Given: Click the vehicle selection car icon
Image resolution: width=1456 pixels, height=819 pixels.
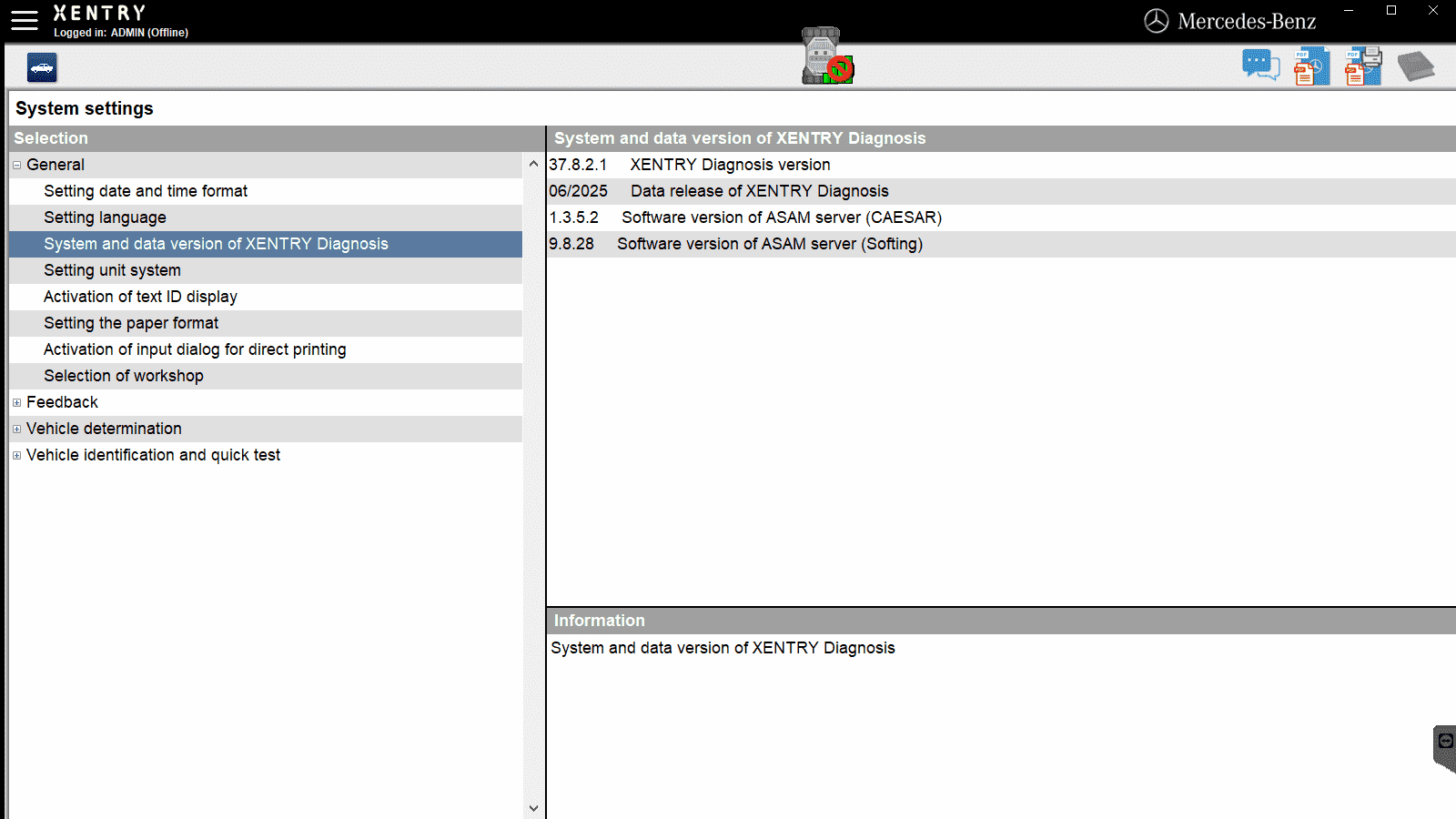Looking at the screenshot, I should (42, 67).
